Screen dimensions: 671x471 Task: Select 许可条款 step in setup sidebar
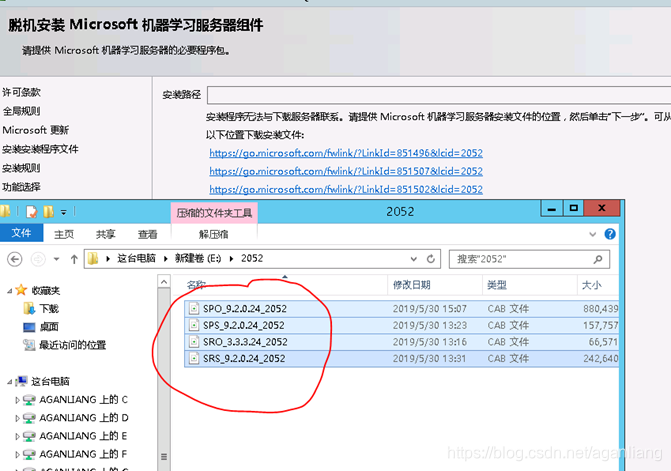click(x=21, y=92)
